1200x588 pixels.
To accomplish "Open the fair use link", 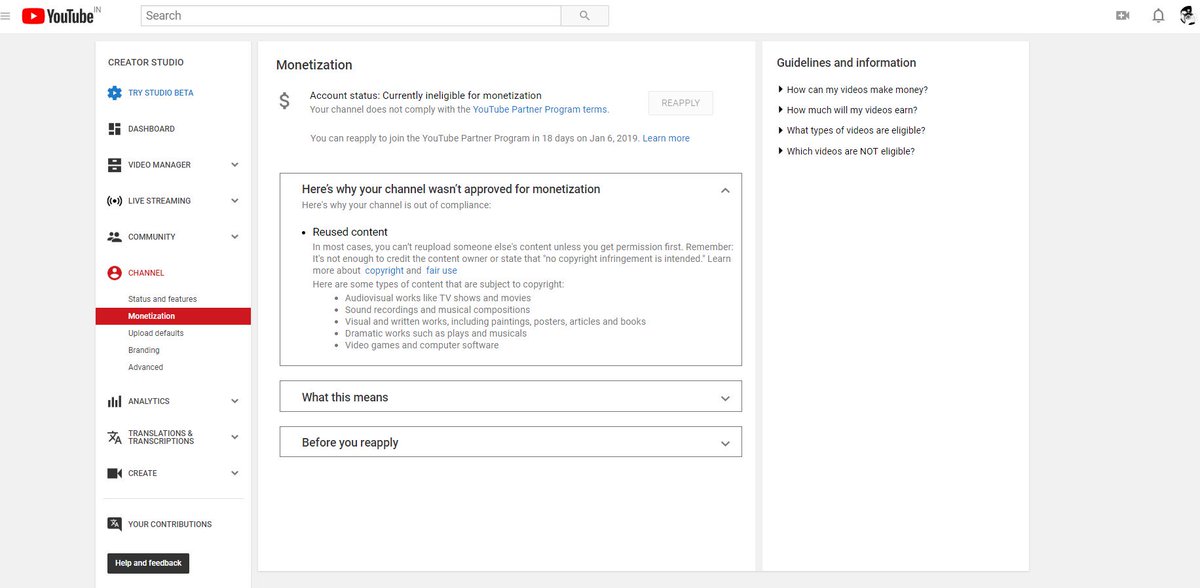I will pyautogui.click(x=441, y=271).
